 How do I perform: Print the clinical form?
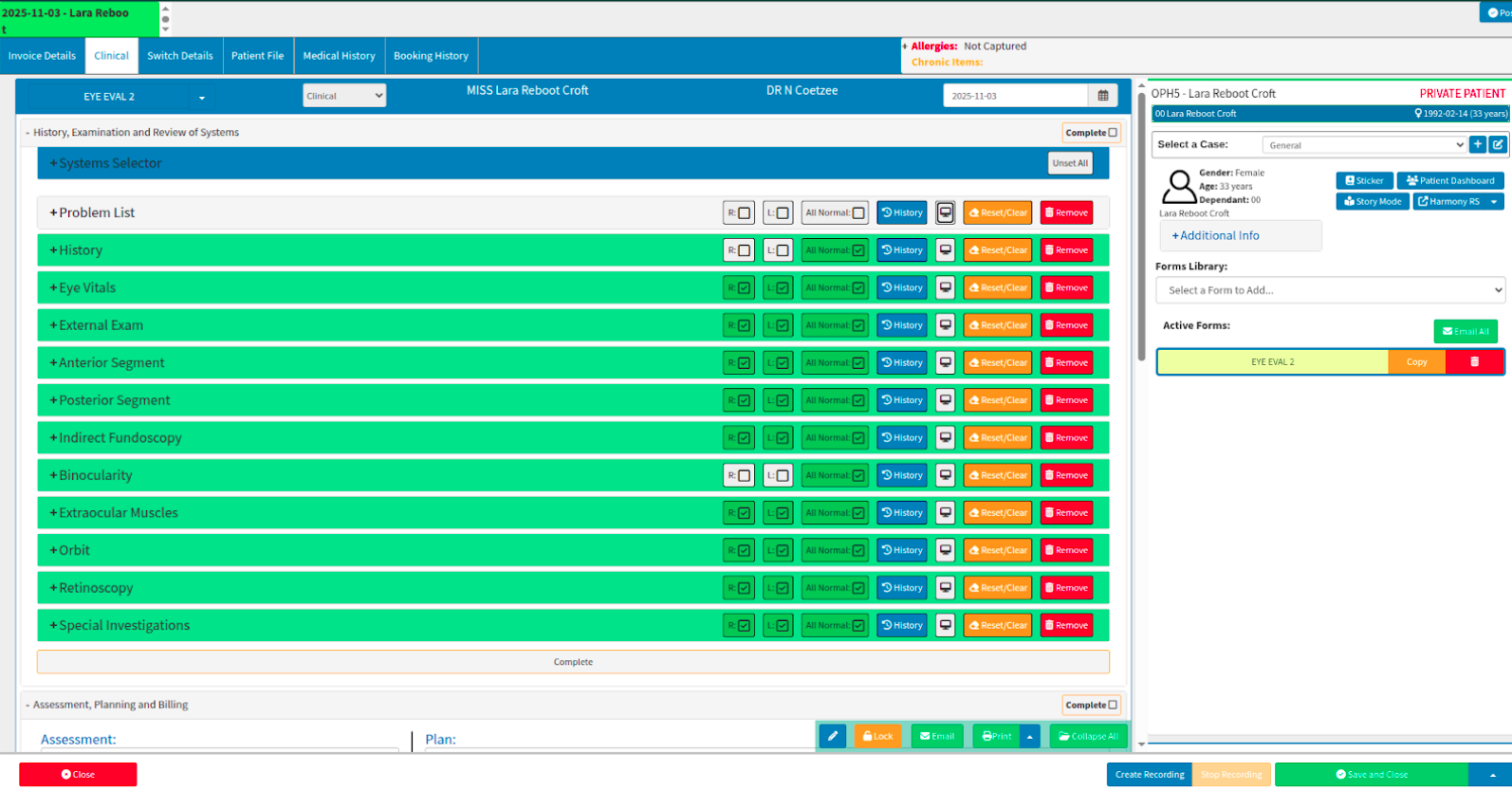[996, 736]
